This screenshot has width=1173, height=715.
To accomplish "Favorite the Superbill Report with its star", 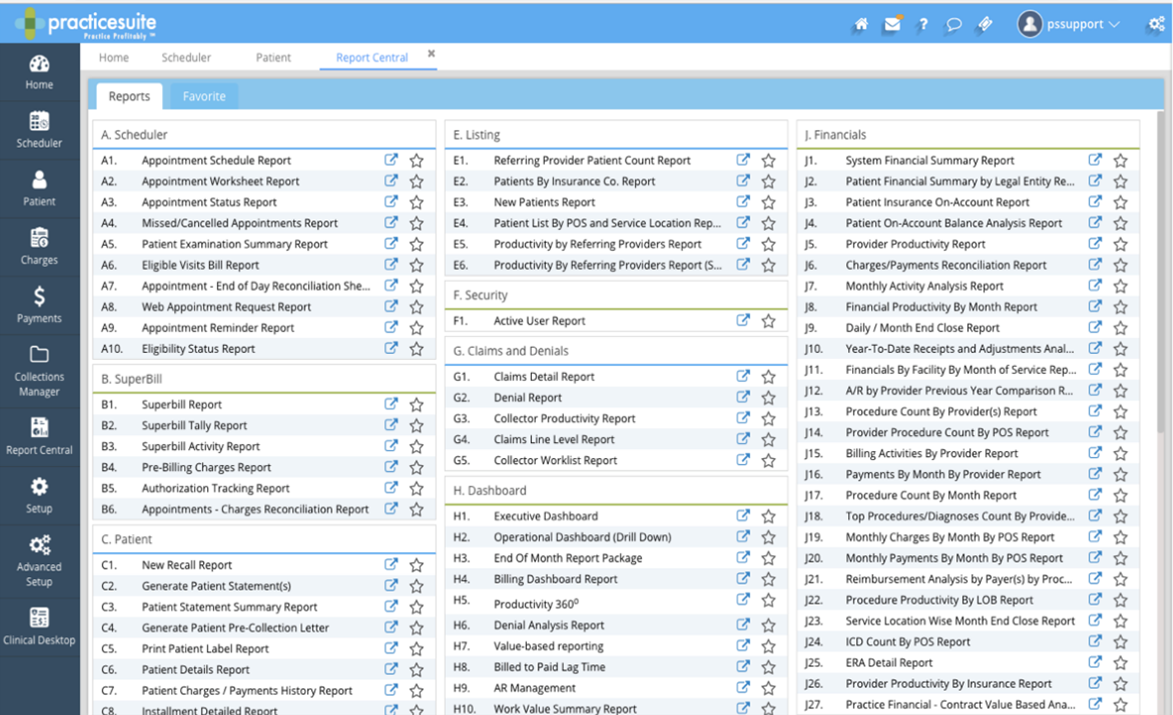I will [416, 404].
